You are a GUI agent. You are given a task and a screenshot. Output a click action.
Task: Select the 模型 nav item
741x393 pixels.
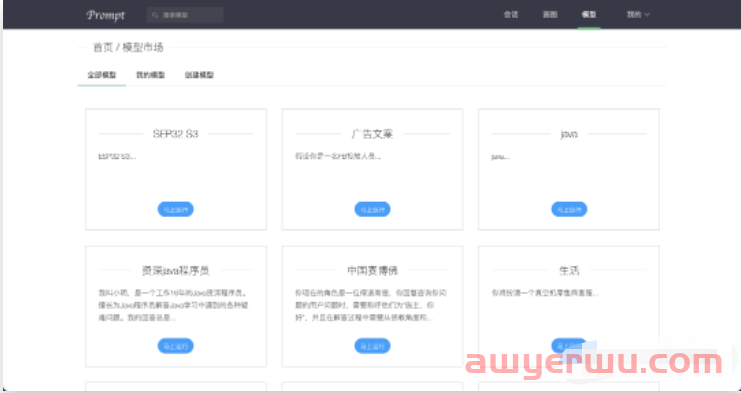click(x=589, y=15)
